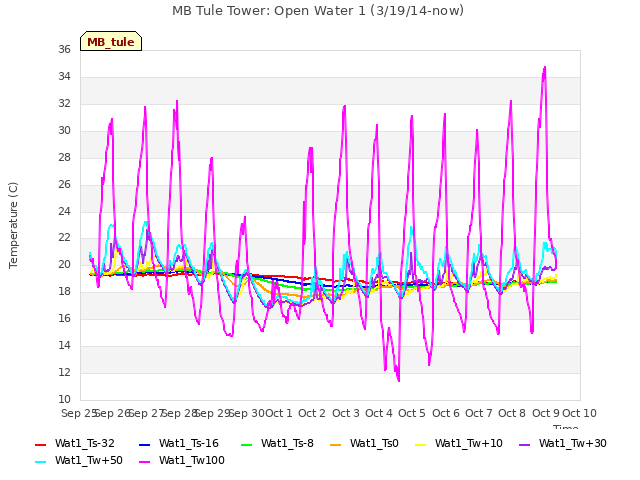This screenshot has height=480, width=640.
Task: Click the Oct 10 x-axis tick label
Action: tap(580, 413)
